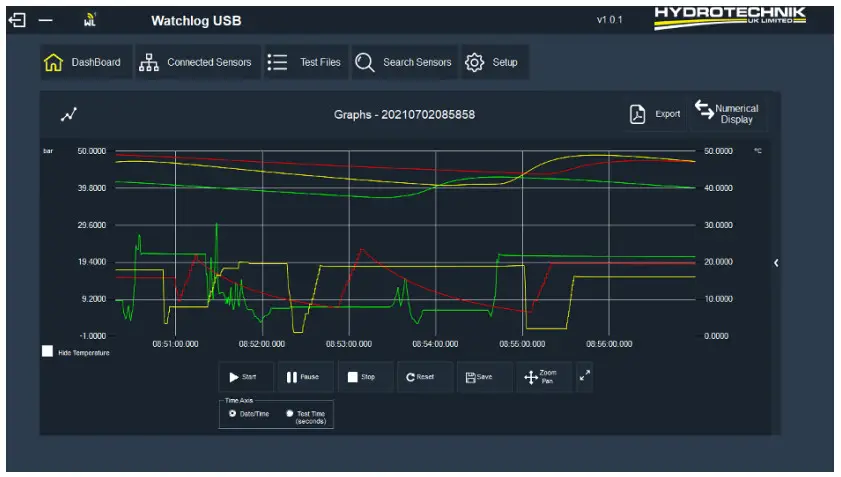Click the line graph icon beside title

[69, 114]
